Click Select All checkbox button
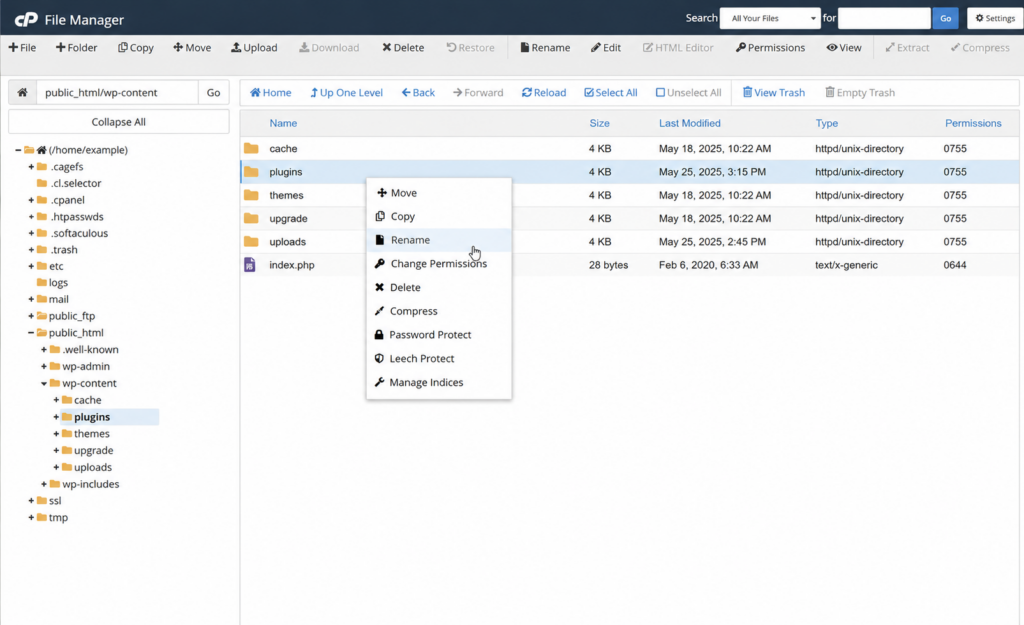Image resolution: width=1024 pixels, height=625 pixels. (x=610, y=93)
